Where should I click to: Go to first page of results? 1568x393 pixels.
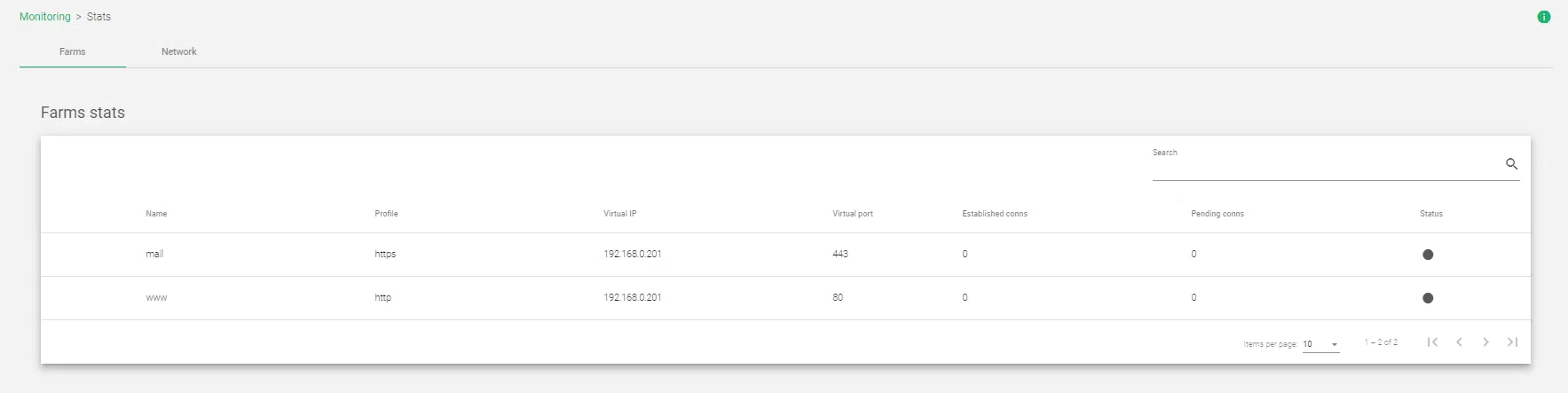[x=1432, y=342]
